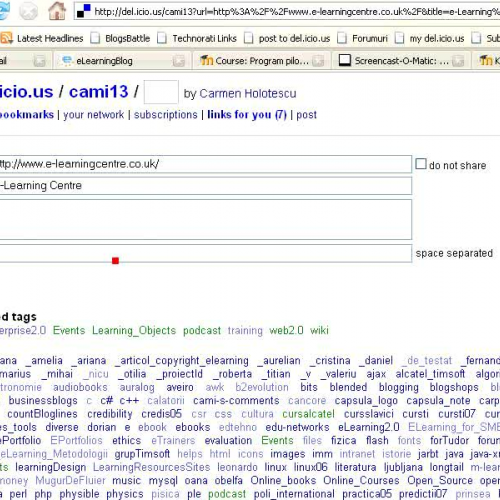Open links for you (7)
This screenshot has width=500, height=500.
click(247, 115)
